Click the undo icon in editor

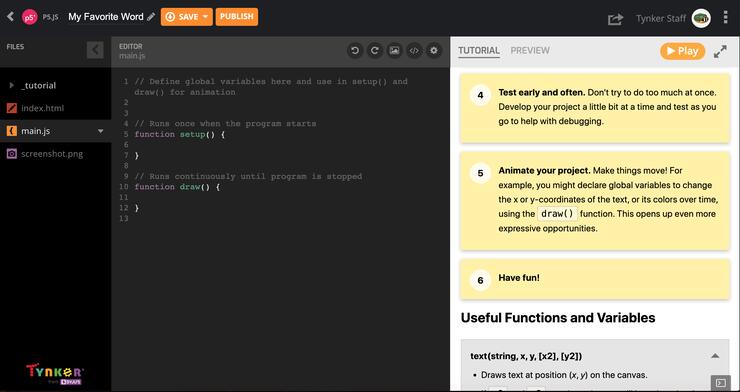pos(355,50)
